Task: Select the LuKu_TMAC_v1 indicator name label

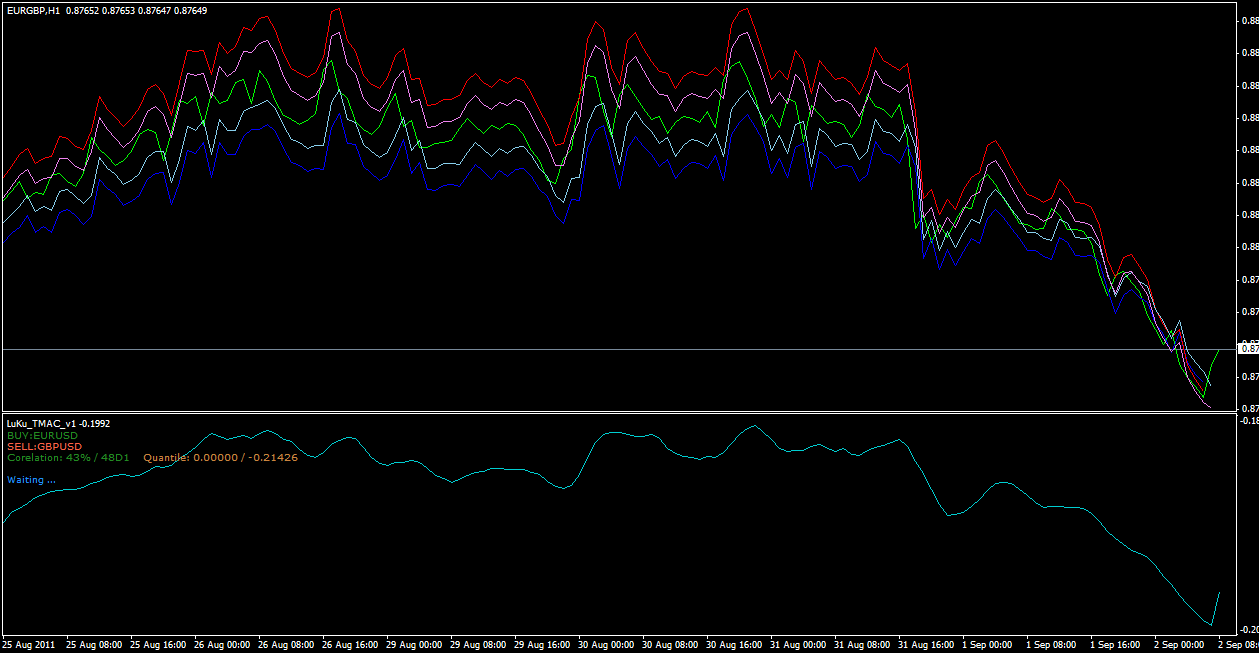Action: (40, 424)
